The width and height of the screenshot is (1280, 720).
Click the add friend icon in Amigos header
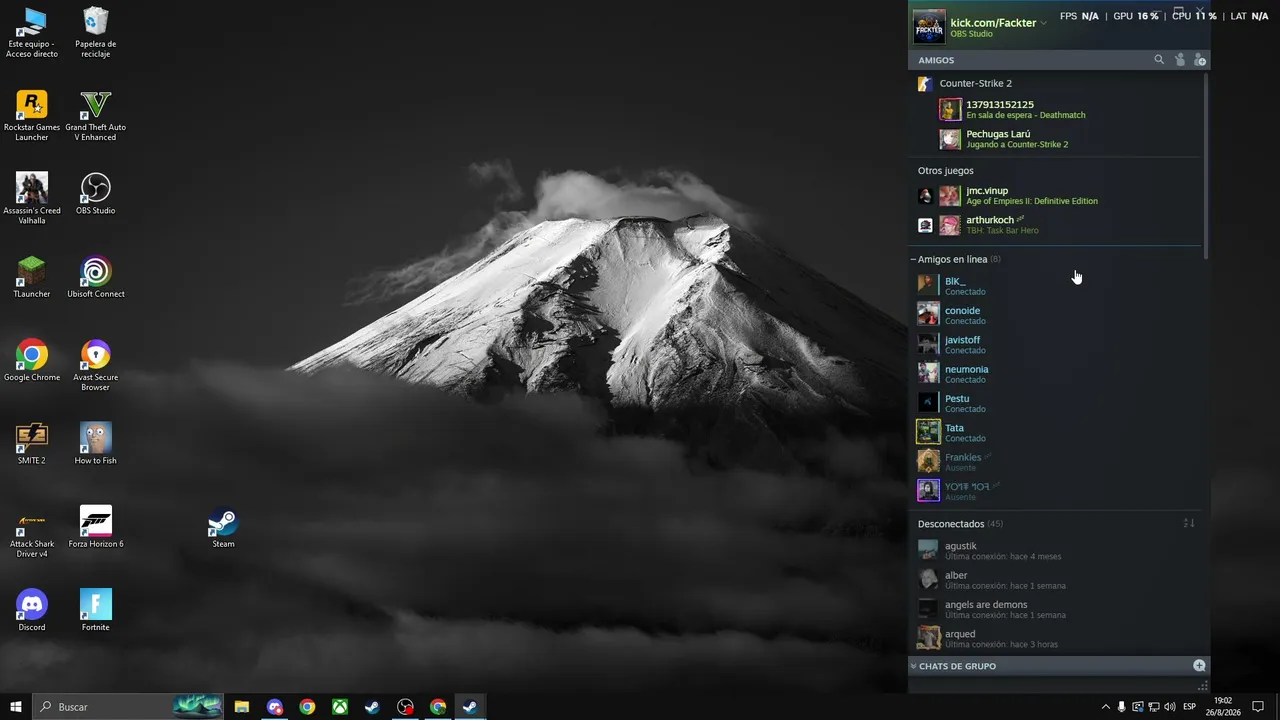pos(1200,60)
